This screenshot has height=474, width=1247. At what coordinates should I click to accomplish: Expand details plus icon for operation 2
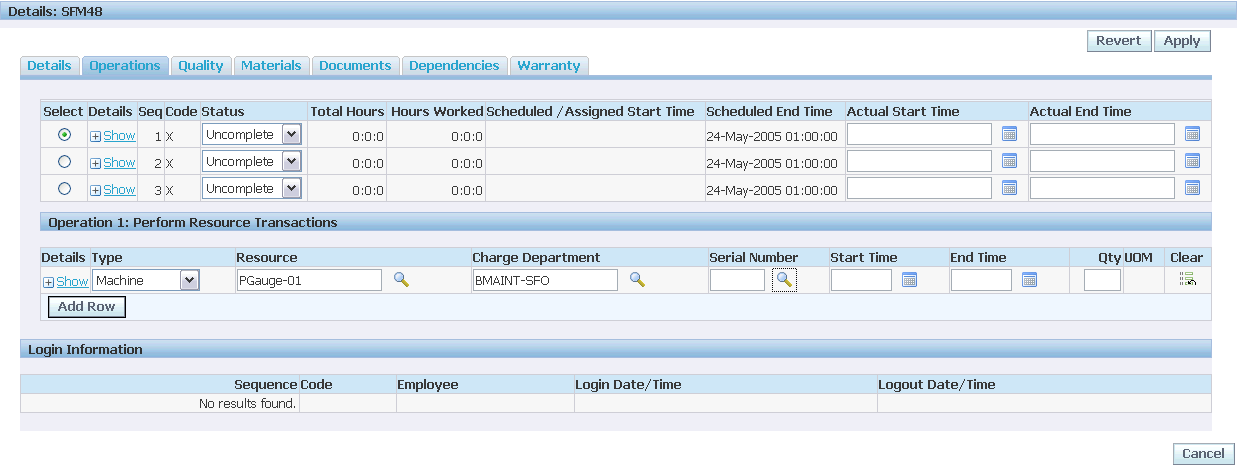(x=96, y=163)
